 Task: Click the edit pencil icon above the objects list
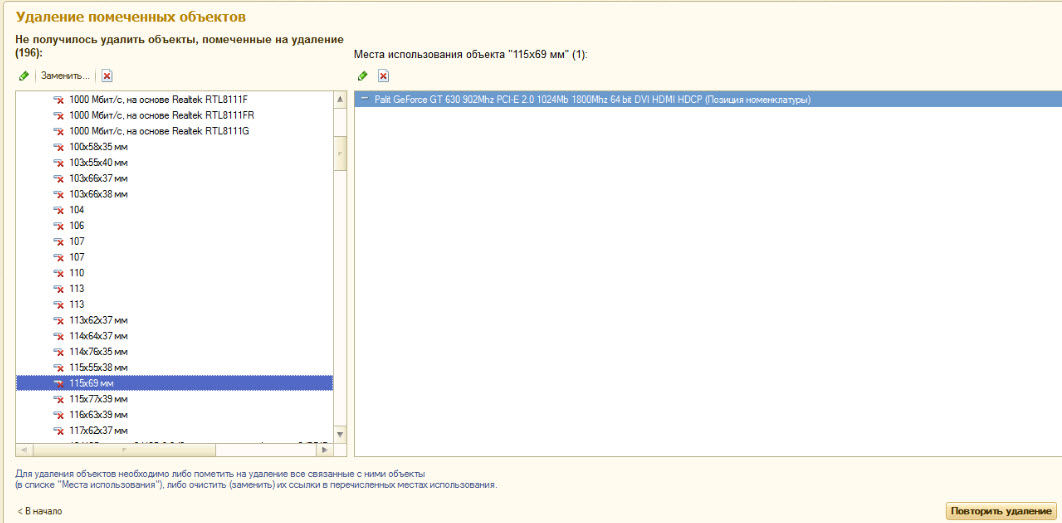(24, 76)
